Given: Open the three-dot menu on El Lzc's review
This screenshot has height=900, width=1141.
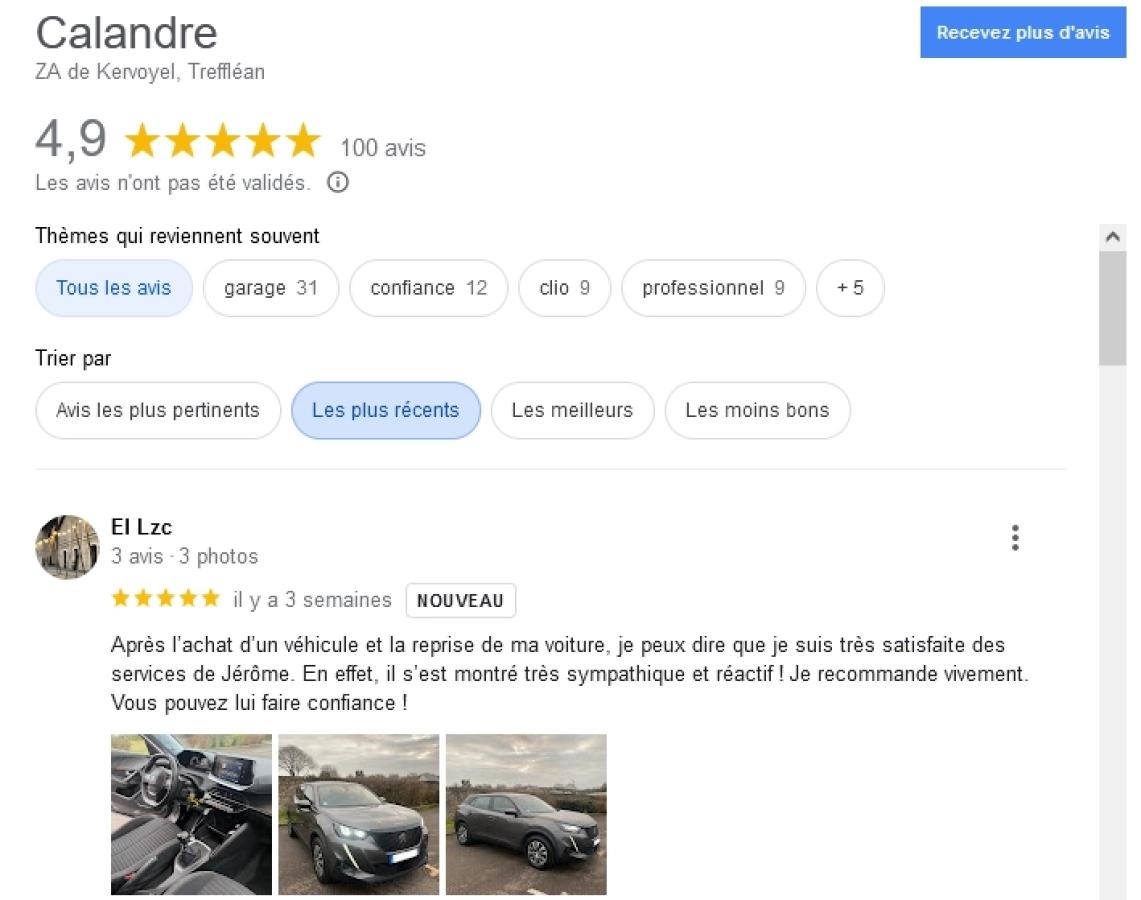Looking at the screenshot, I should (1015, 538).
